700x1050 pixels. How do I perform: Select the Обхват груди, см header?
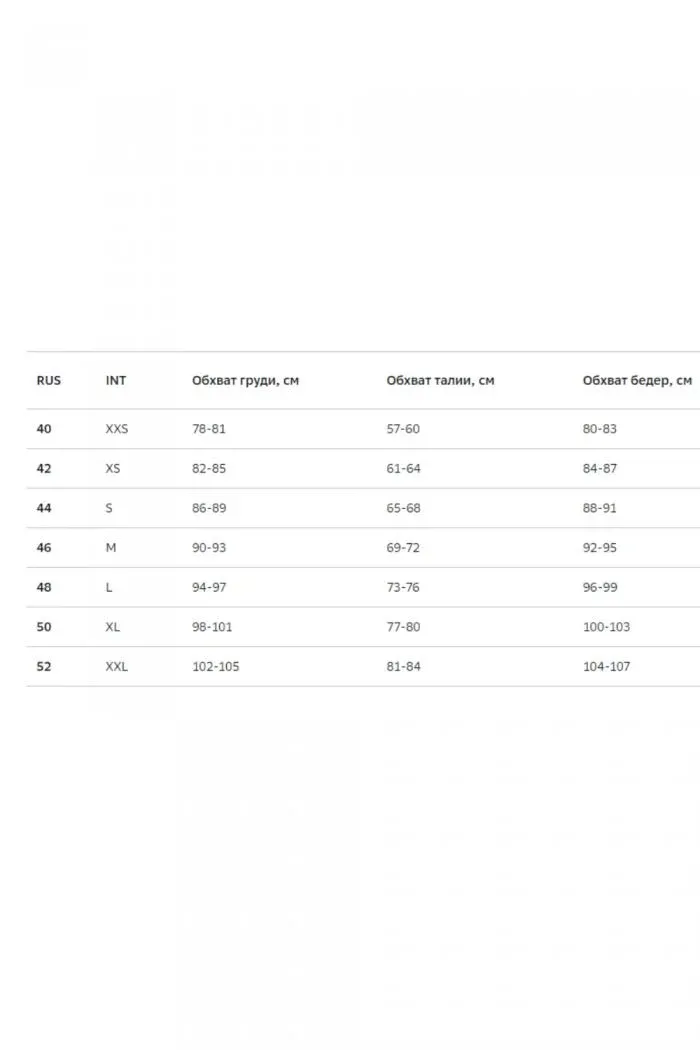(245, 380)
